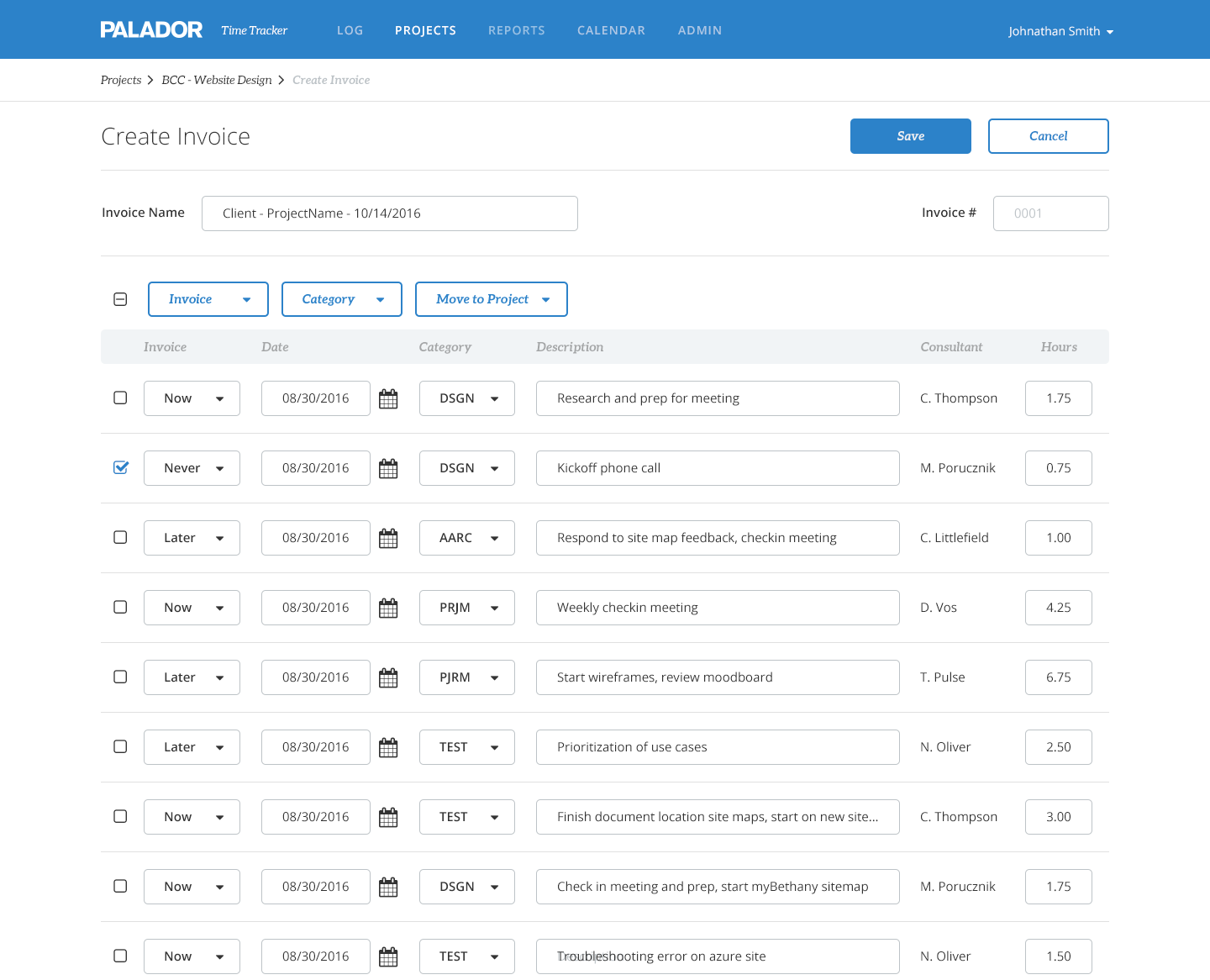The width and height of the screenshot is (1210, 980).
Task: Save the invoice
Action: coord(911,136)
